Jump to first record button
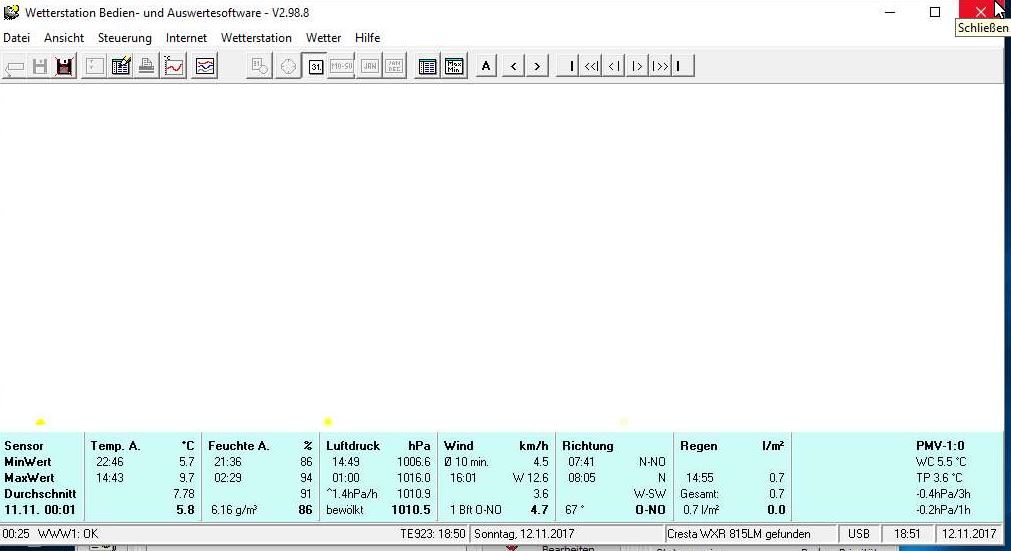Viewport: 1011px width, 551px height. point(569,67)
